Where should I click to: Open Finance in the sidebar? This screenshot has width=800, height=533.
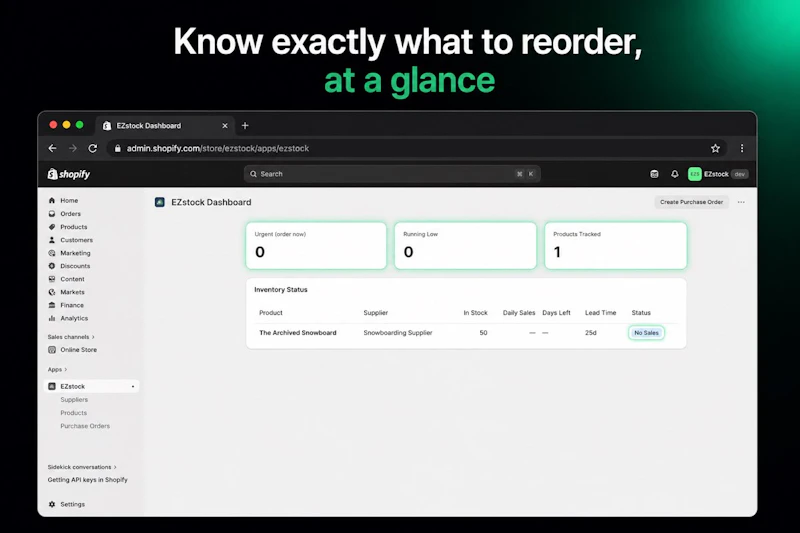click(x=72, y=305)
